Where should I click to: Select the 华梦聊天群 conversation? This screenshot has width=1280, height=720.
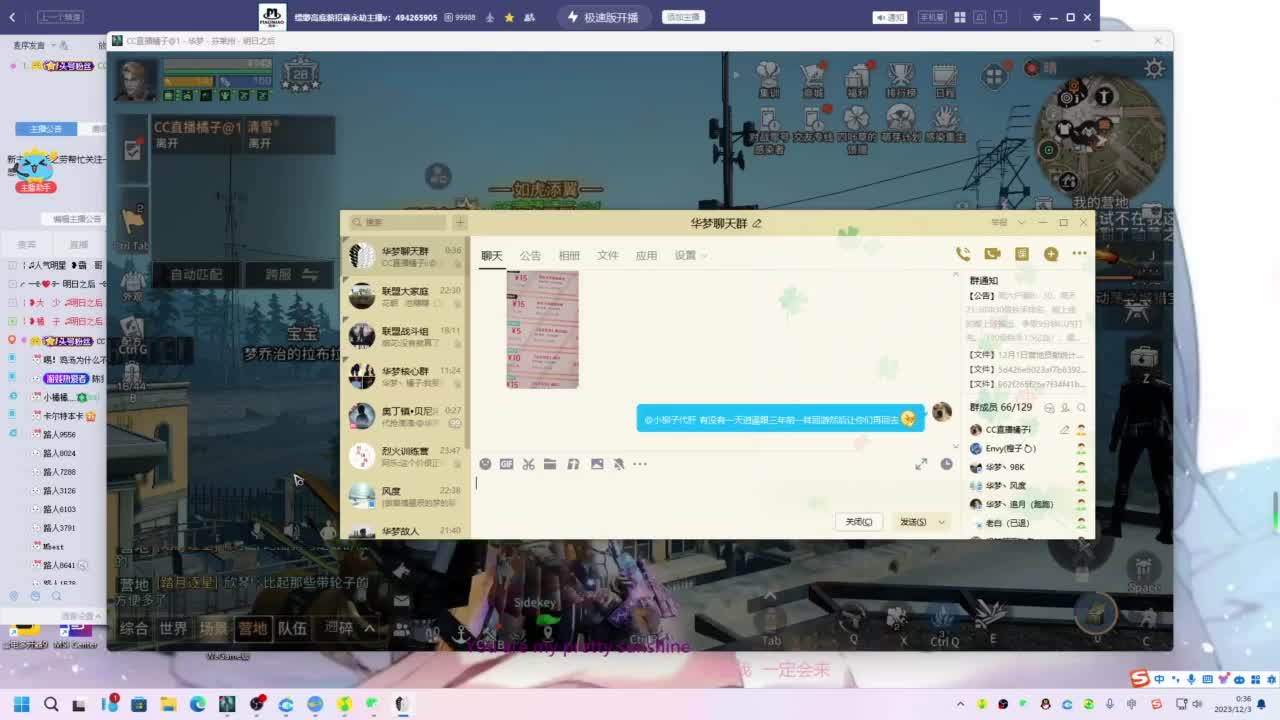pos(405,257)
